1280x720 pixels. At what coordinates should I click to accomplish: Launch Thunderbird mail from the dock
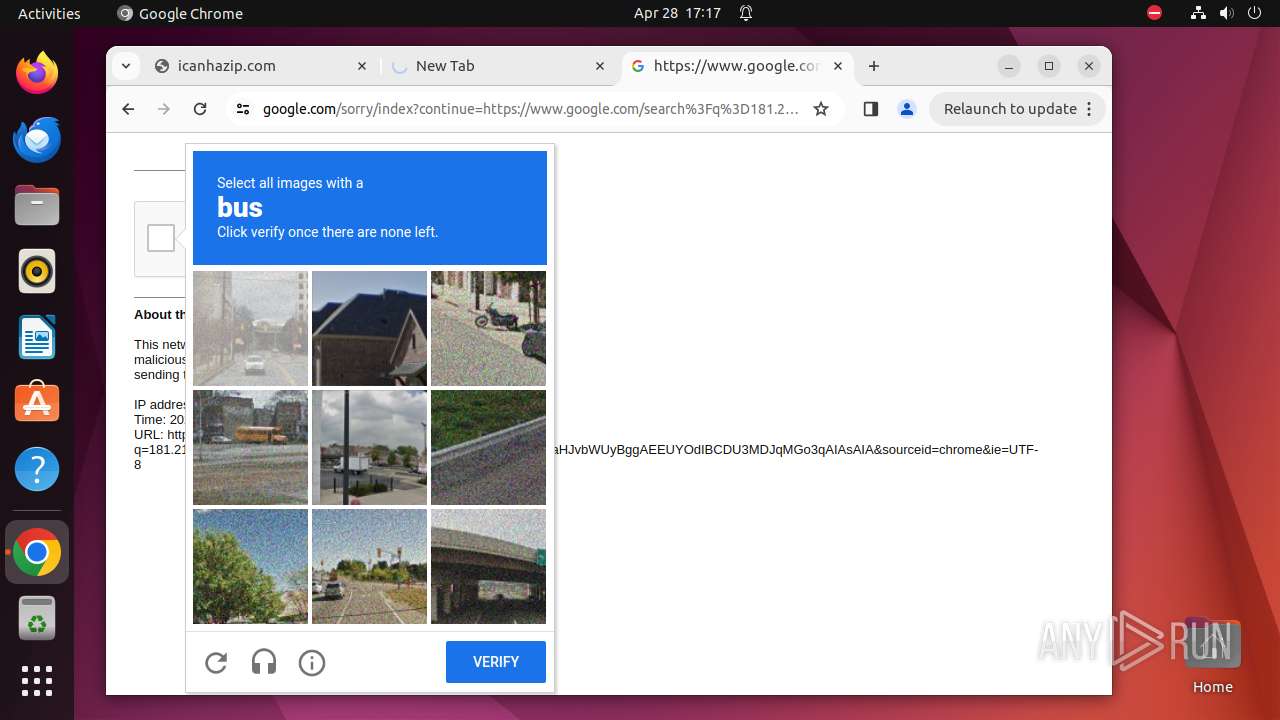click(x=37, y=139)
